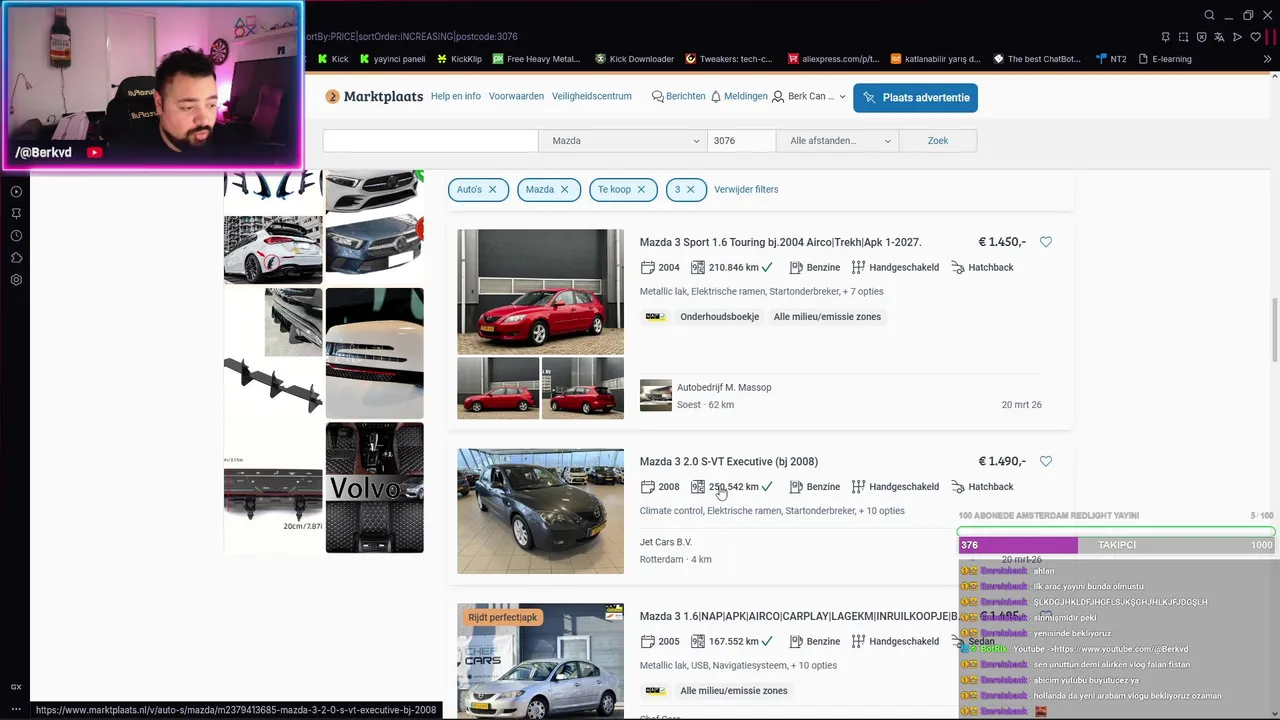Click the Volvo floor mats ad image

(374, 487)
